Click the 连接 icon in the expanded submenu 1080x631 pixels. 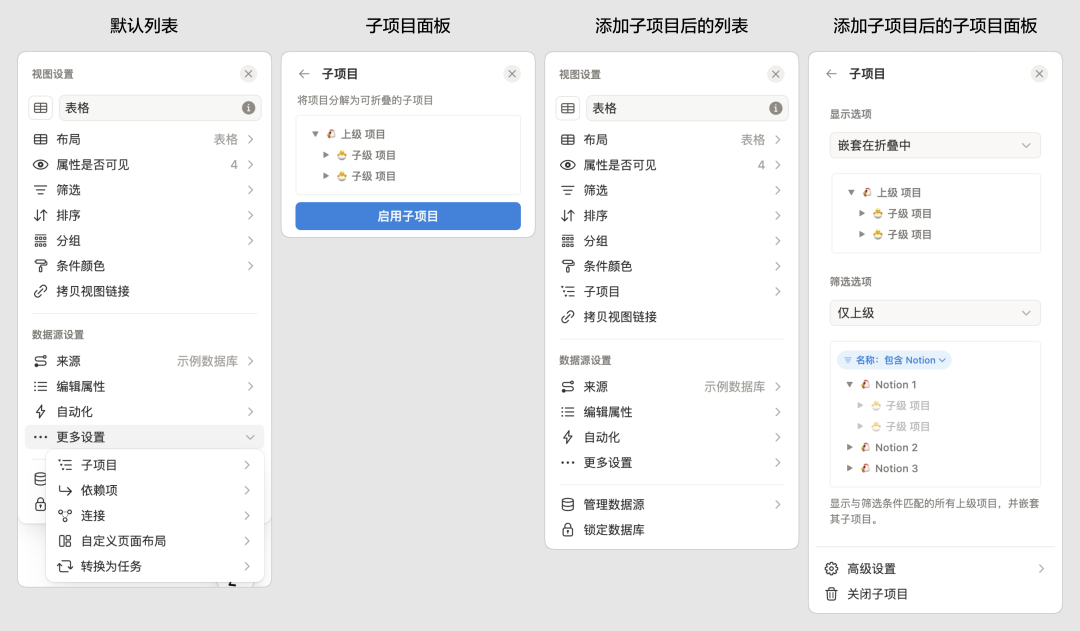click(65, 516)
